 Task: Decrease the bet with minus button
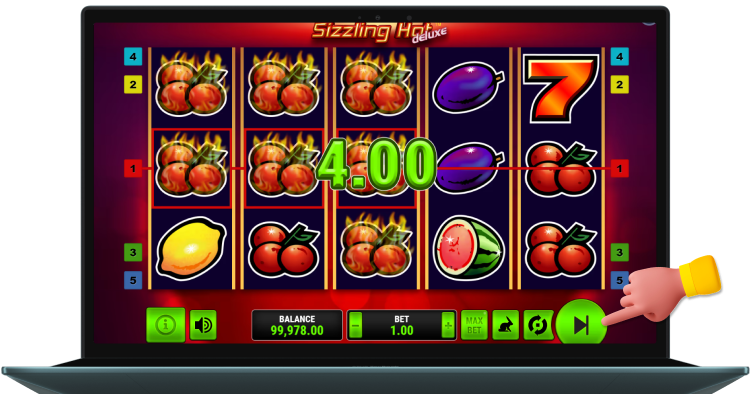[x=355, y=325]
